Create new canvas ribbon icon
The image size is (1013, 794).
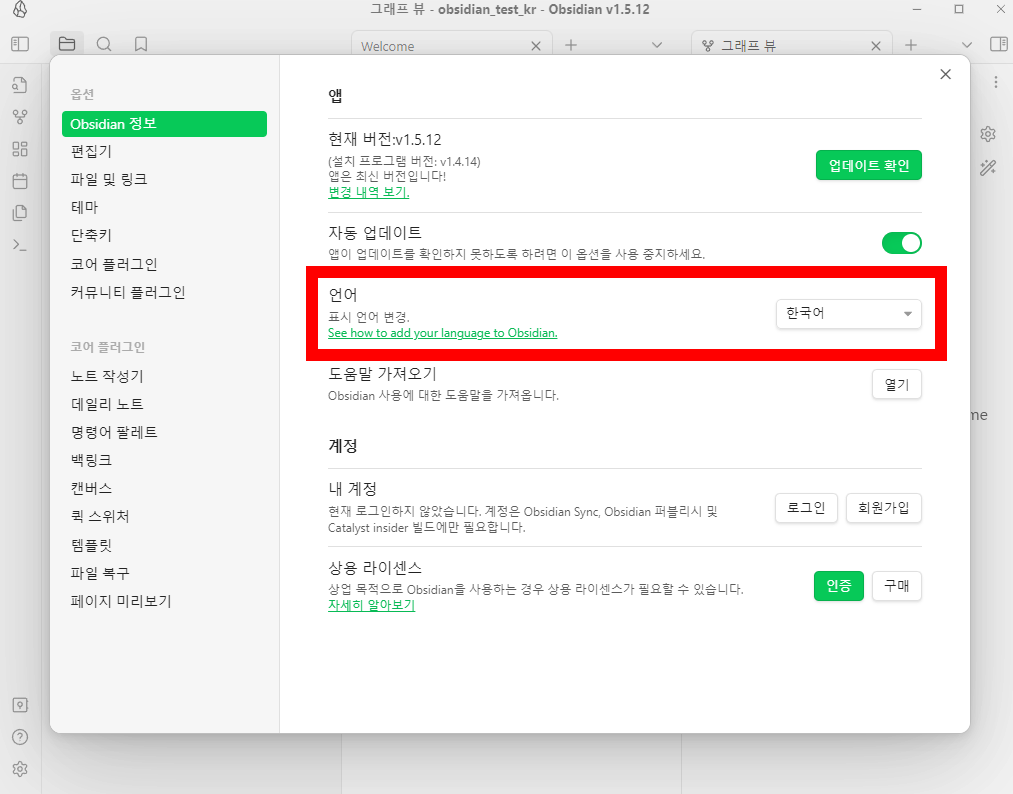click(20, 149)
